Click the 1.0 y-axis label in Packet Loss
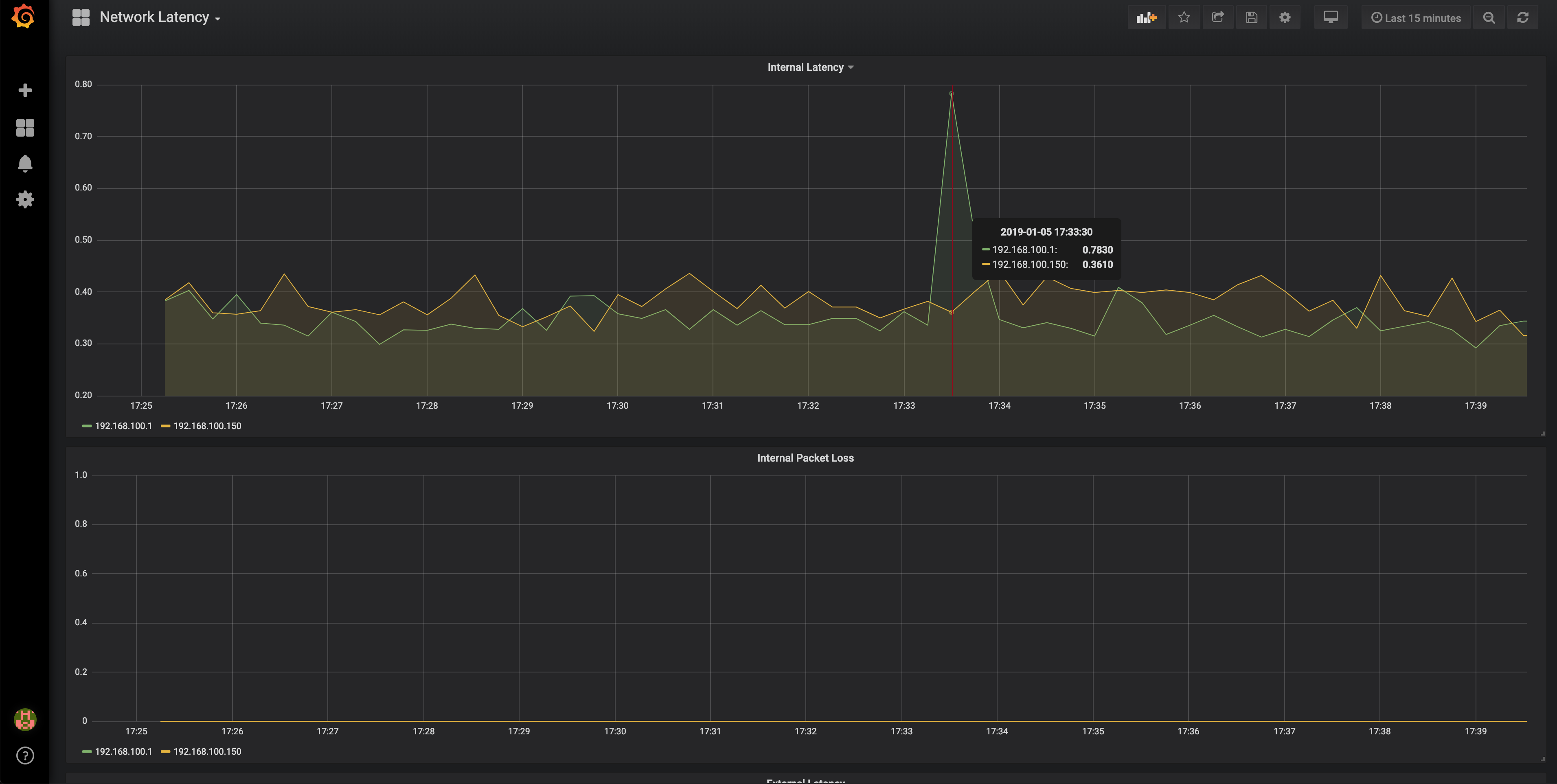1557x784 pixels. [81, 475]
